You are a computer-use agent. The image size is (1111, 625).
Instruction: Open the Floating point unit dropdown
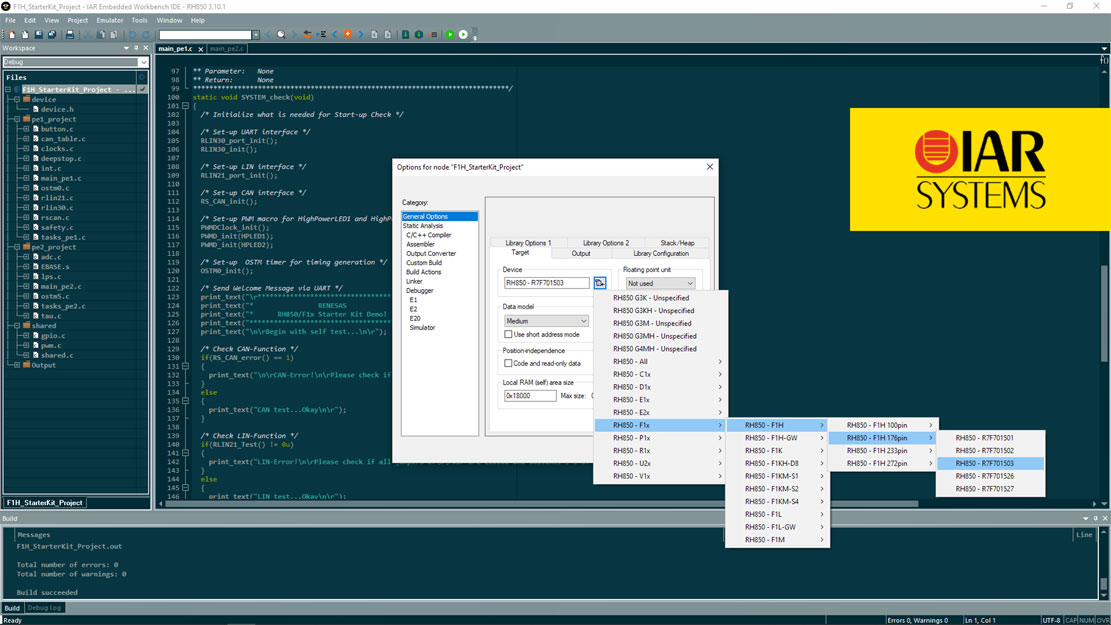click(659, 283)
